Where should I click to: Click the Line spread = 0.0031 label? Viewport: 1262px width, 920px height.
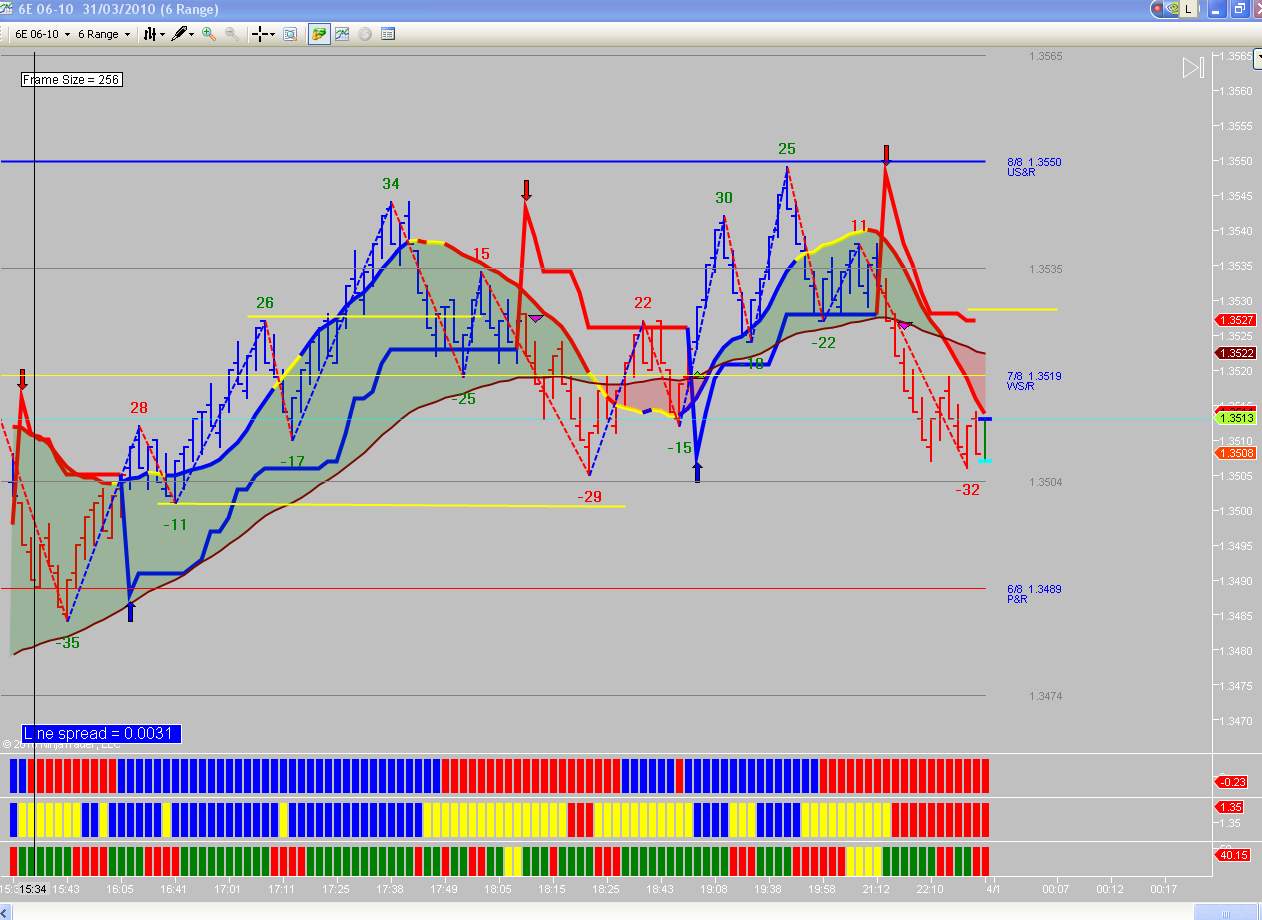pyautogui.click(x=101, y=734)
